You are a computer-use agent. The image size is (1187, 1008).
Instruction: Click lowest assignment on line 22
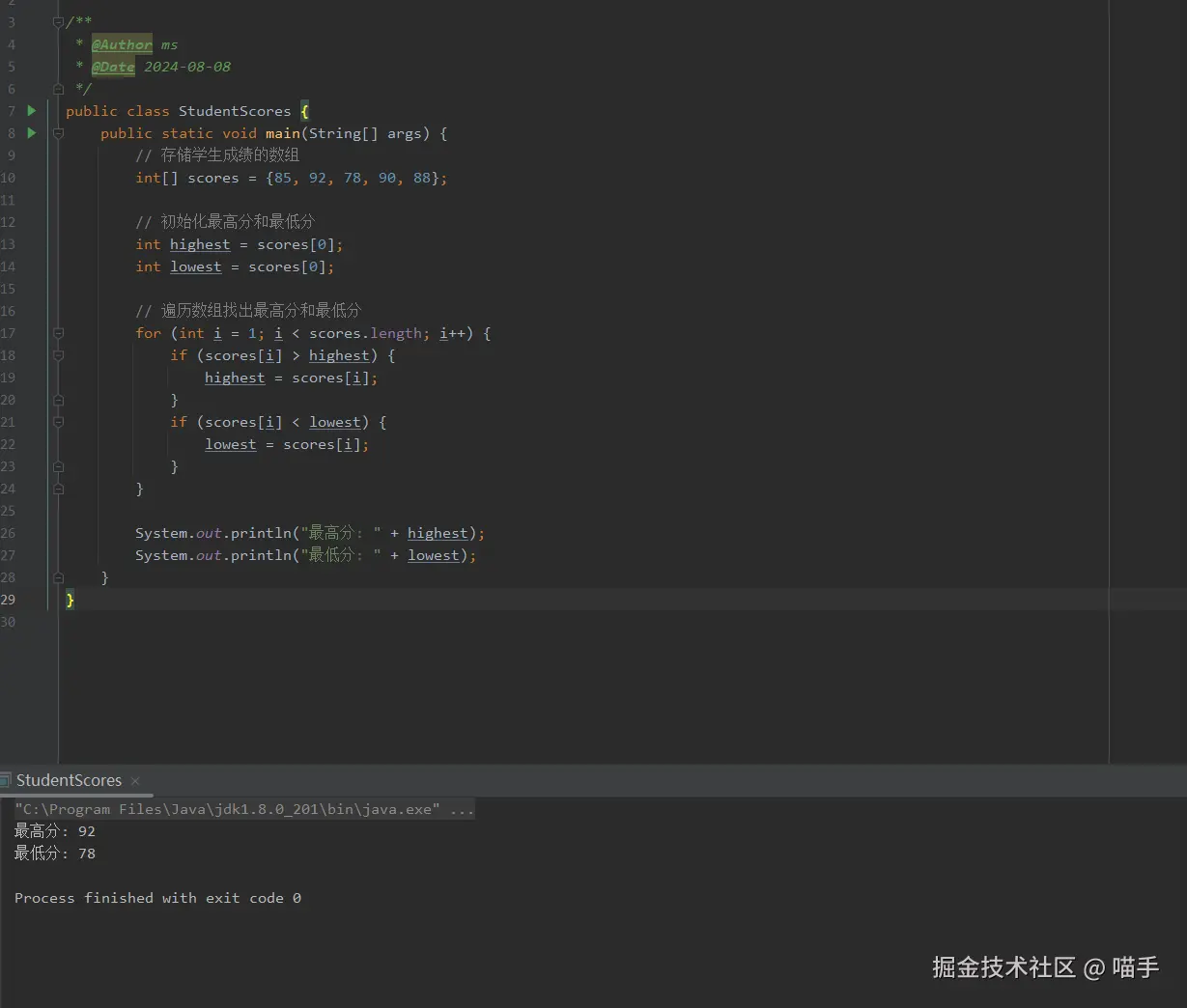[x=231, y=444]
